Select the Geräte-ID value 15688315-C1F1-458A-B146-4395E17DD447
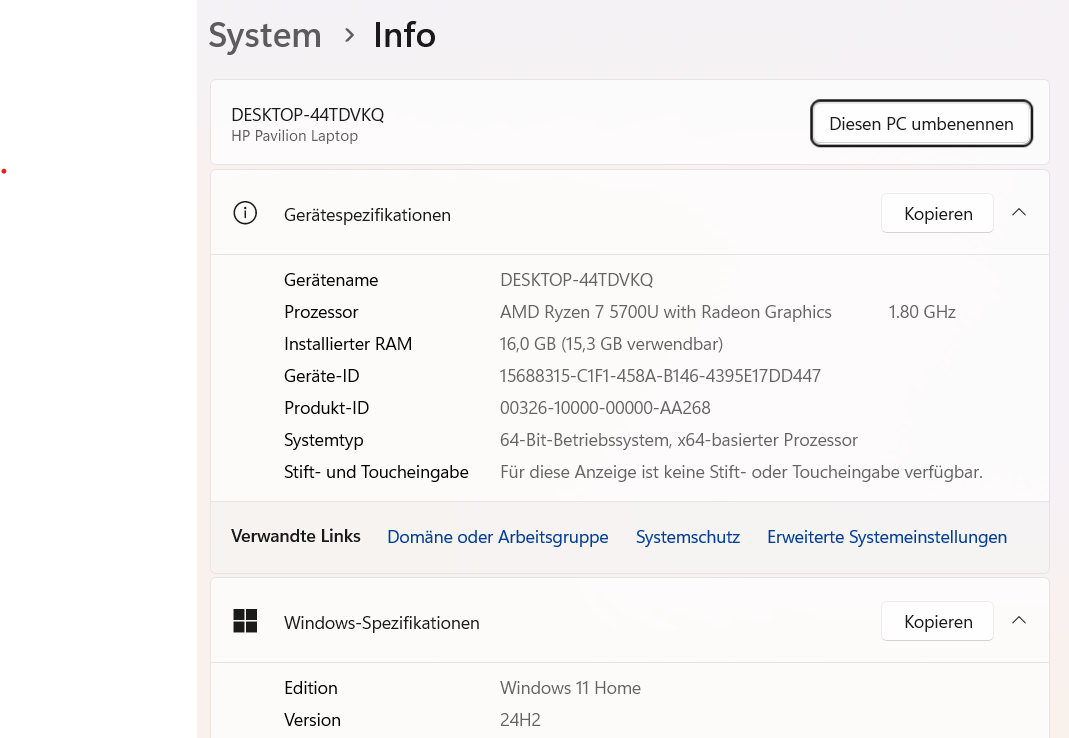This screenshot has width=1069, height=738. click(x=660, y=376)
